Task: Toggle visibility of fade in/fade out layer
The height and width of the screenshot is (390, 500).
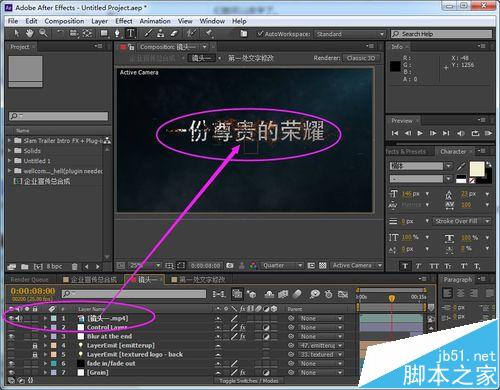Action: coord(11,364)
